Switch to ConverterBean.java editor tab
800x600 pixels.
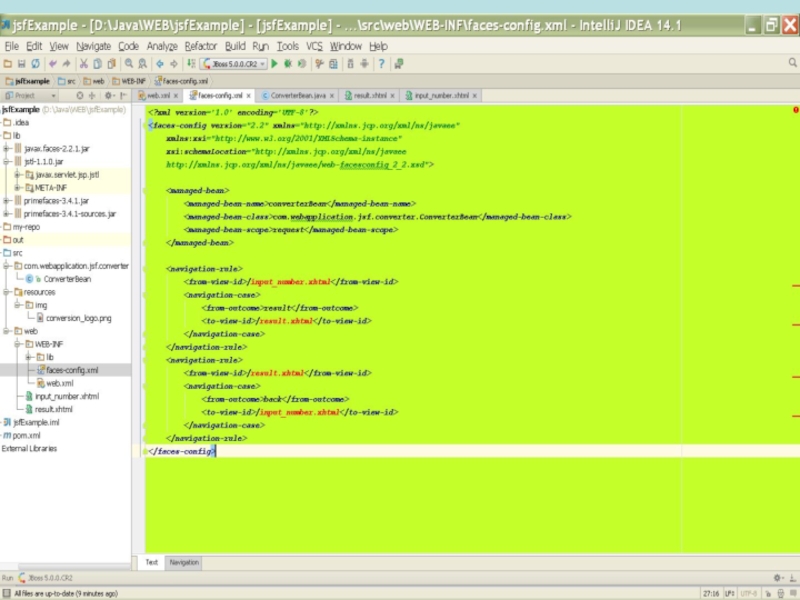tap(297, 96)
